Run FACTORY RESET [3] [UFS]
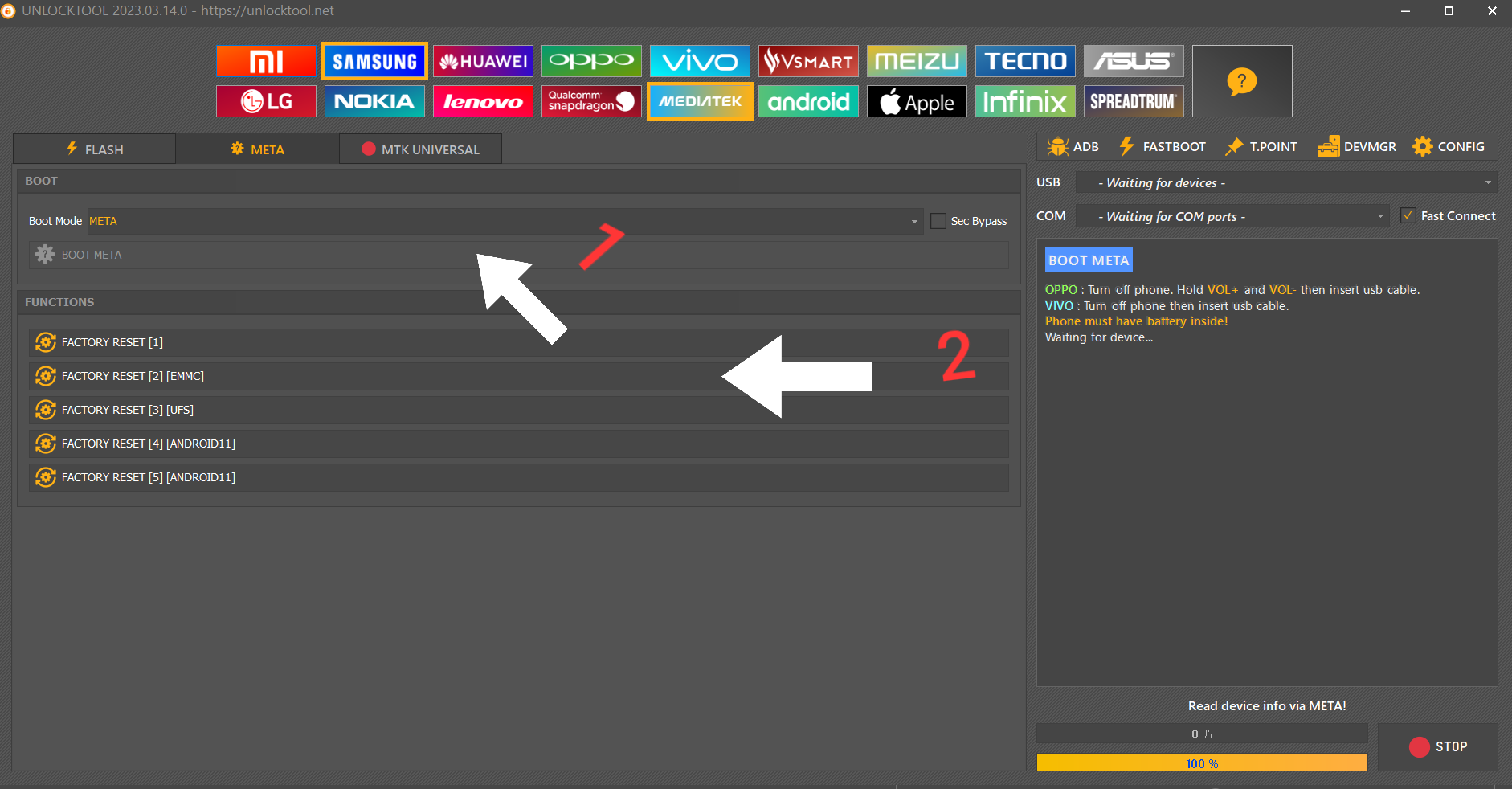This screenshot has height=789, width=1512. tap(519, 410)
